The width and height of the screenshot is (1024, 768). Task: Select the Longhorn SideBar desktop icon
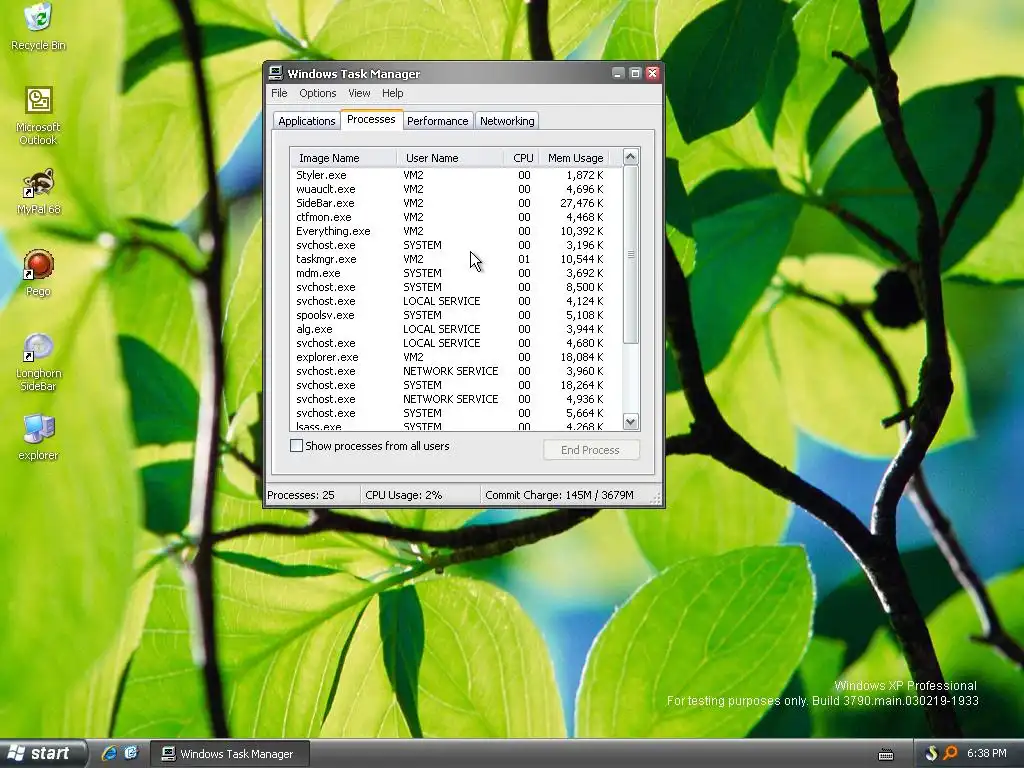click(x=39, y=362)
